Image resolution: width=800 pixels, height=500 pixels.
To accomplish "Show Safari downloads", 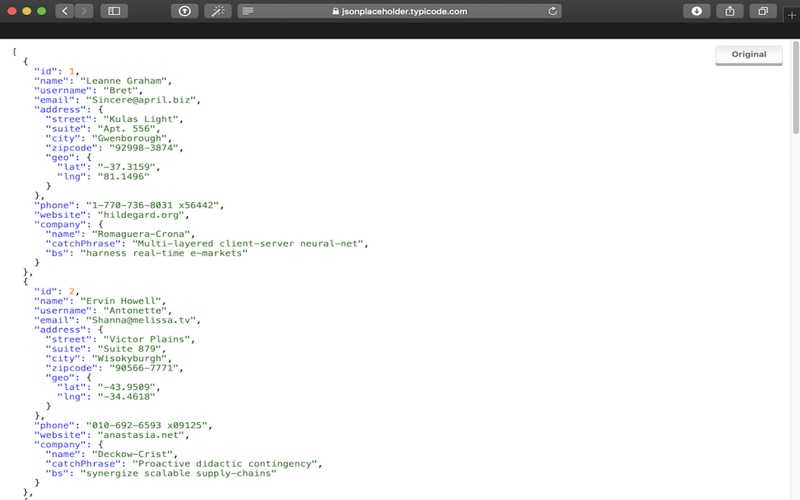I will 696,11.
